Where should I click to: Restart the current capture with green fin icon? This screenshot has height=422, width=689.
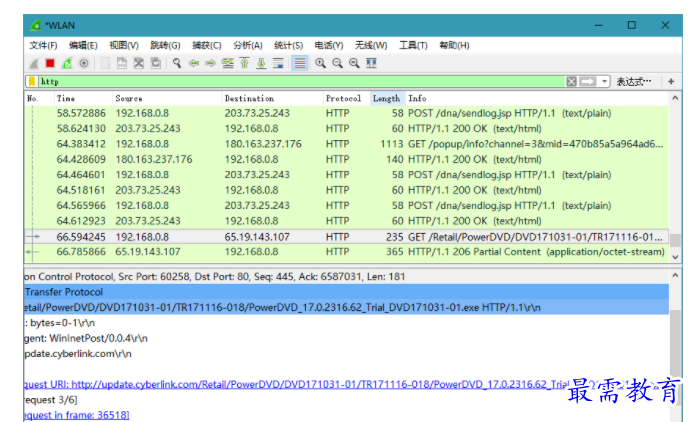coord(66,63)
